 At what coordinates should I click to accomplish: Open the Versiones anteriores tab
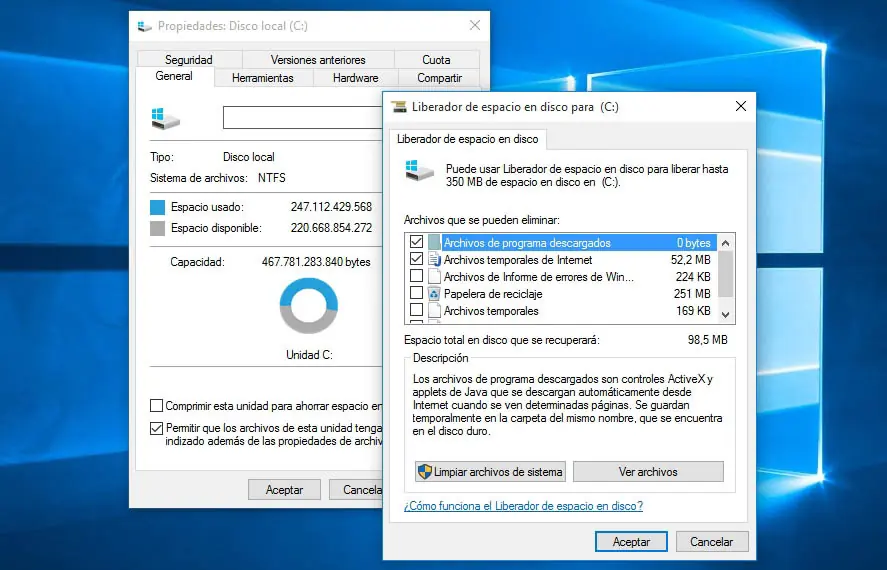318,59
